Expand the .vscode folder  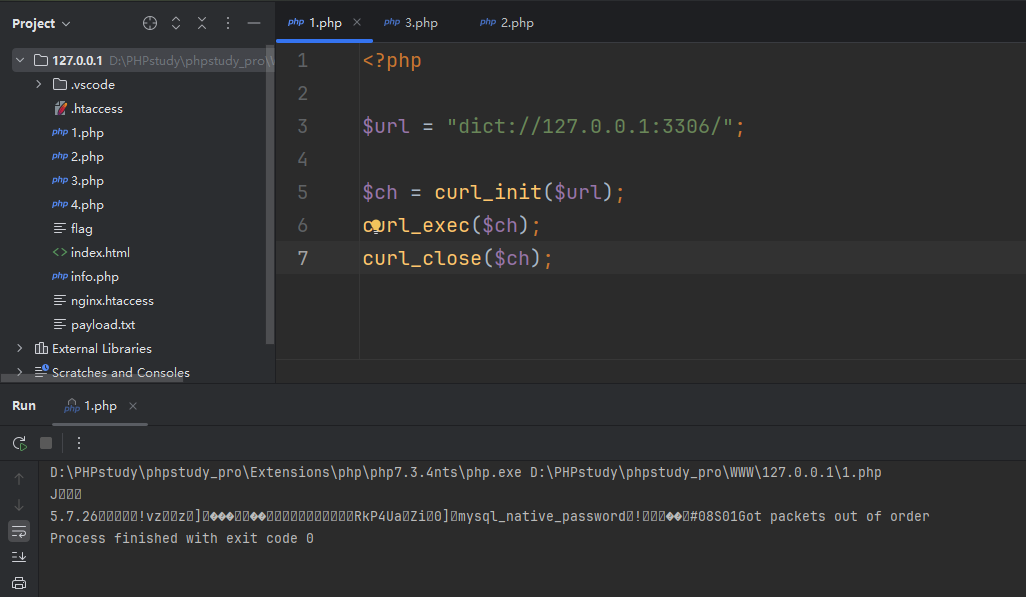[x=39, y=85]
